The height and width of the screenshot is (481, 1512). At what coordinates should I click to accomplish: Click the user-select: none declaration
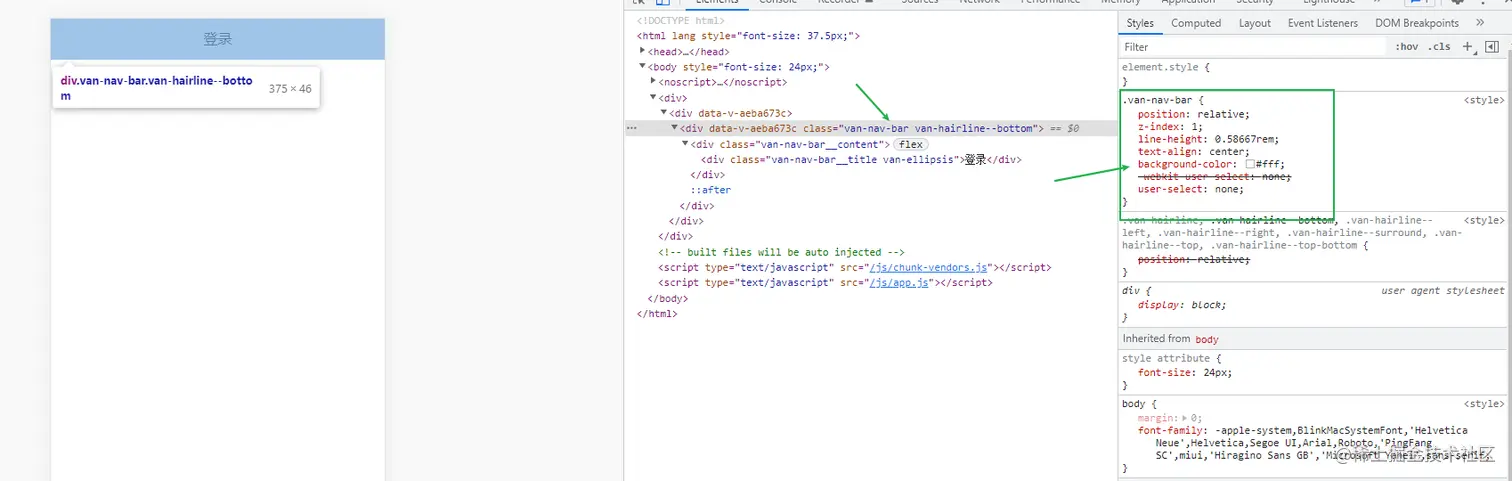(x=1191, y=189)
